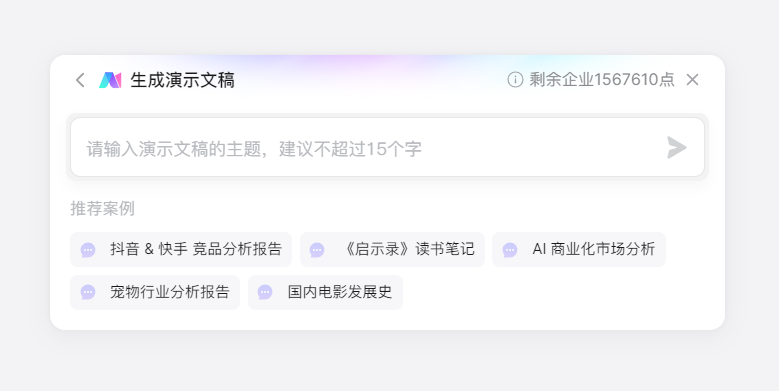This screenshot has width=779, height=391.
Task: Click the chat bubble icon beside AI 商业化市场分析
Action: (x=510, y=250)
